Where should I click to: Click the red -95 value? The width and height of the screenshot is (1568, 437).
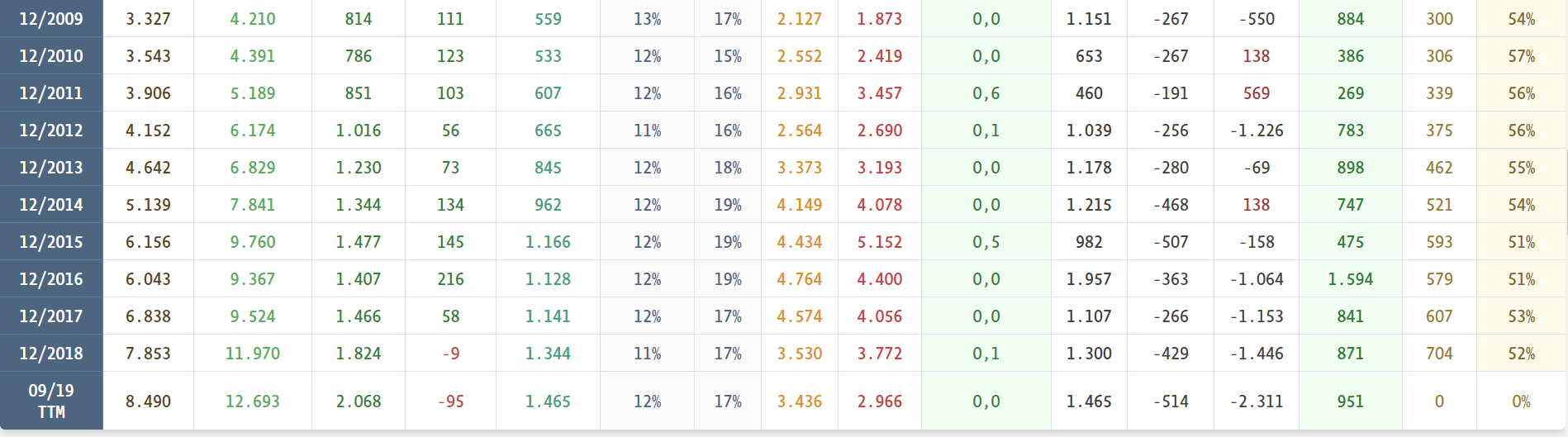[451, 401]
